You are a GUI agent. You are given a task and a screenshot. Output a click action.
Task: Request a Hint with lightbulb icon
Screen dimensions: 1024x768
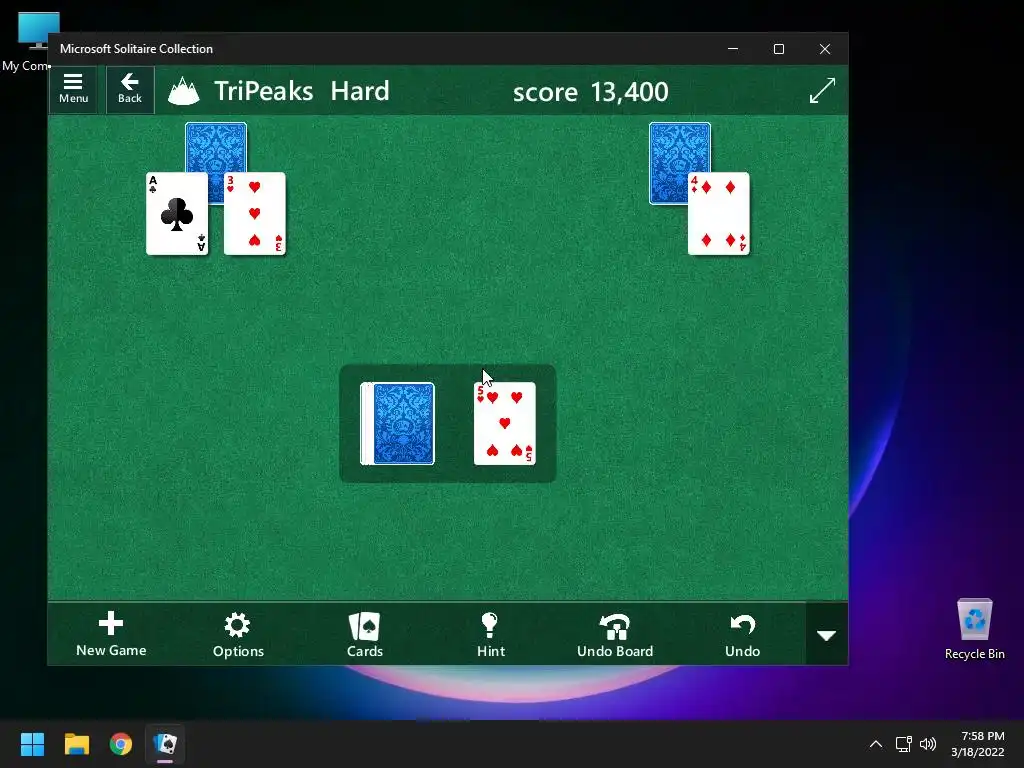click(490, 633)
